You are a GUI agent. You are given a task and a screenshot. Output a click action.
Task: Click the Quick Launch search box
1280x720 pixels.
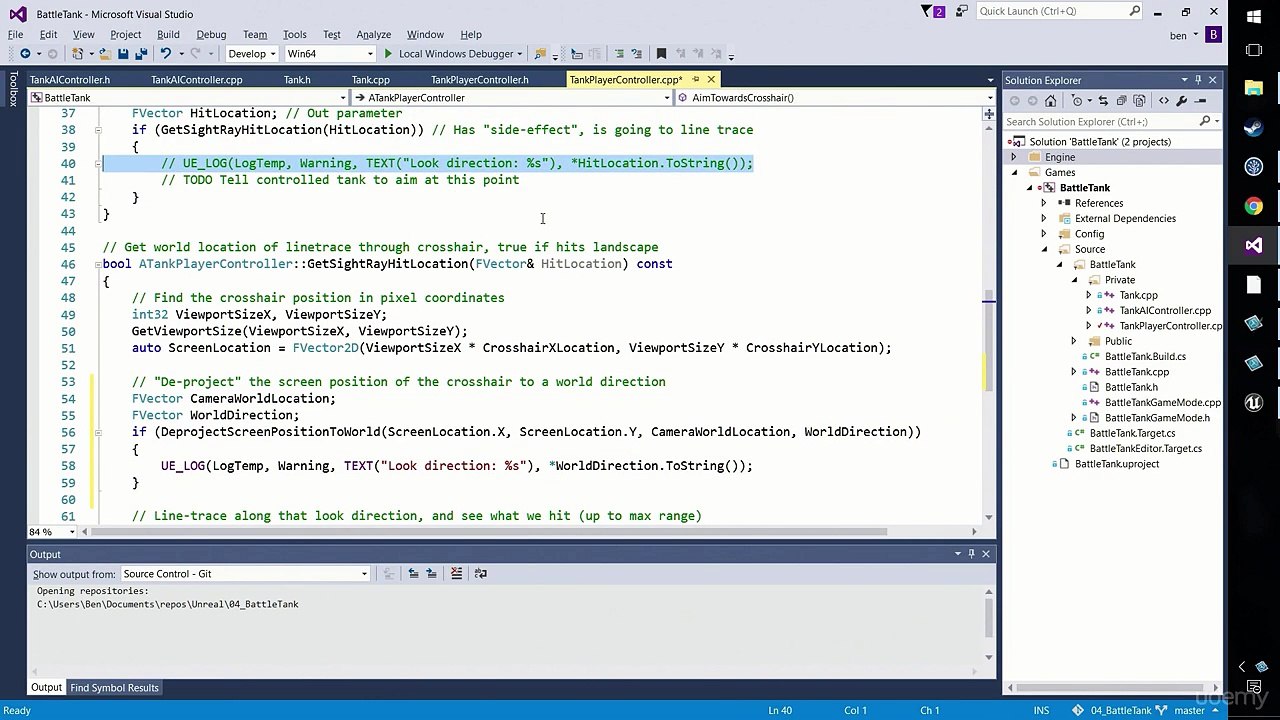(x=1059, y=11)
